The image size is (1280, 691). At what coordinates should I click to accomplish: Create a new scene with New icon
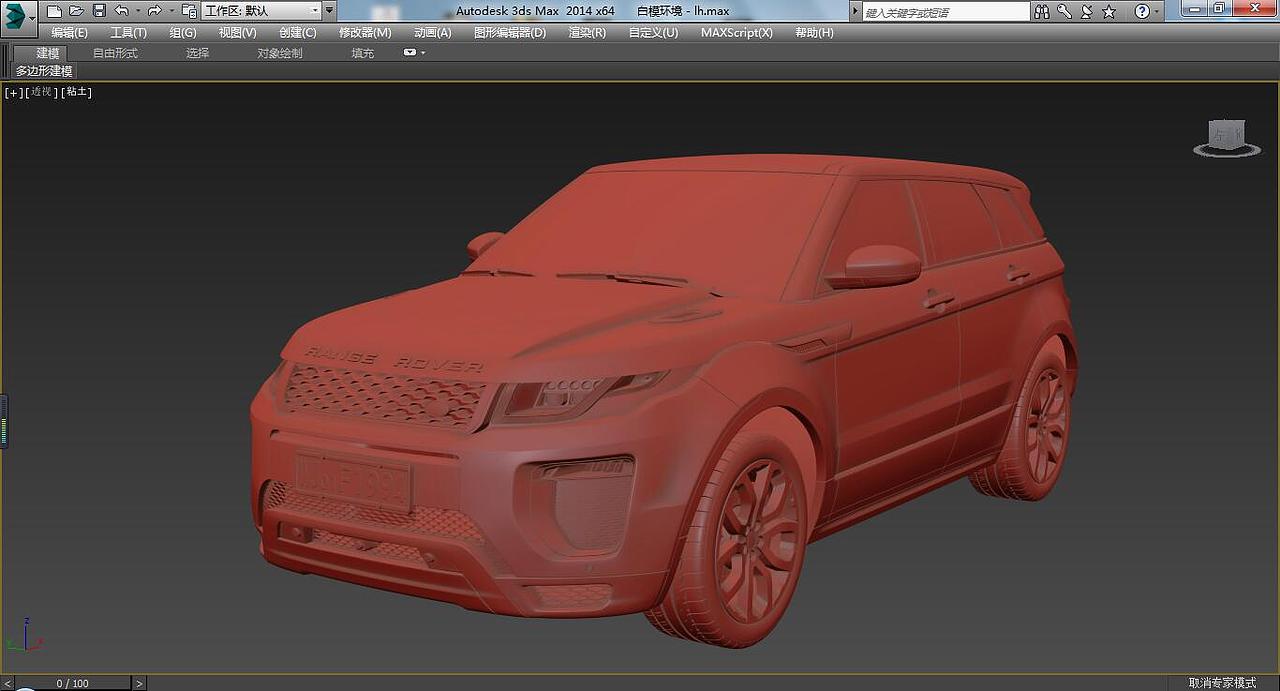[x=54, y=11]
